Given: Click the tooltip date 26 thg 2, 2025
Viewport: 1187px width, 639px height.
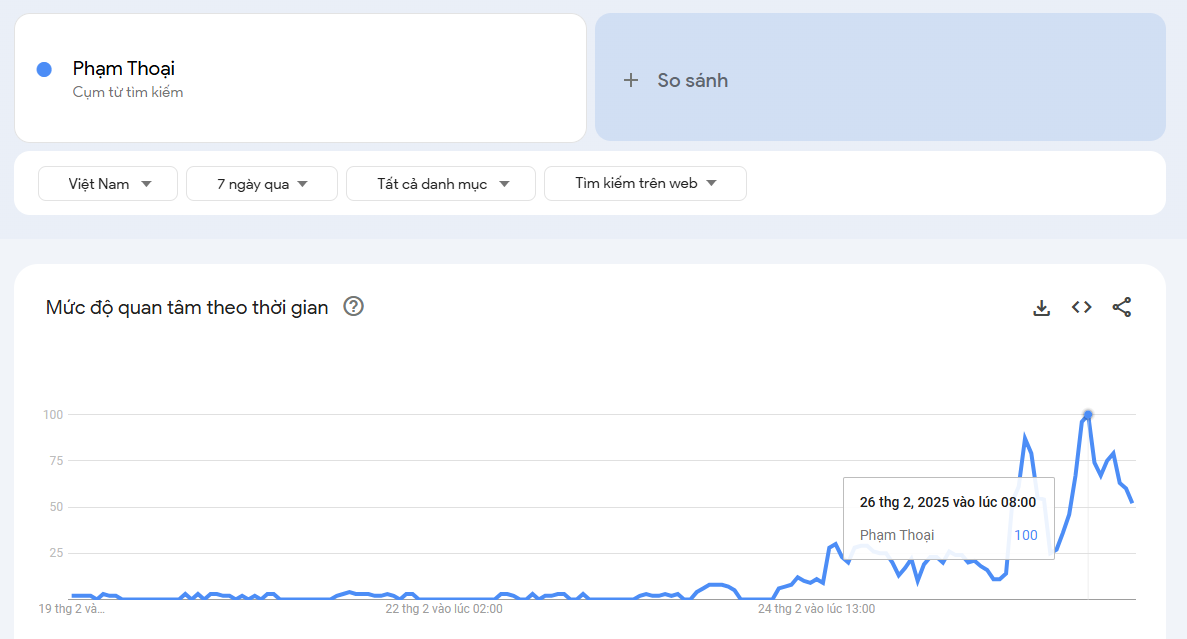Looking at the screenshot, I should (947, 502).
